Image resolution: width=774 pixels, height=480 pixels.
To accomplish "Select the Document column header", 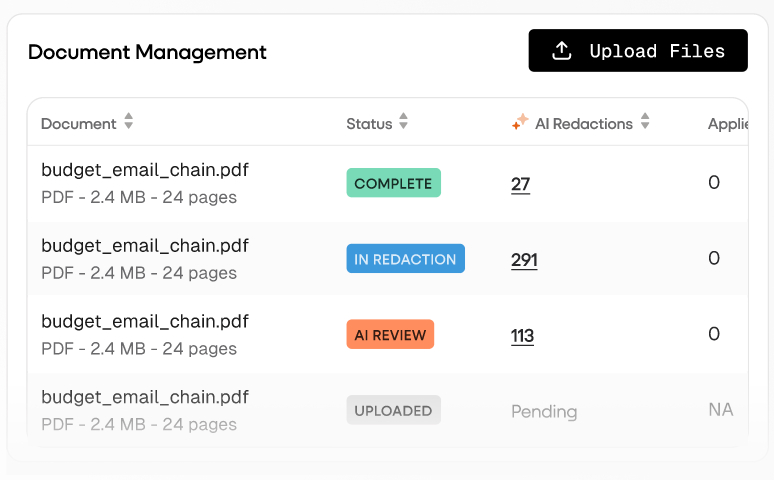I will click(78, 123).
